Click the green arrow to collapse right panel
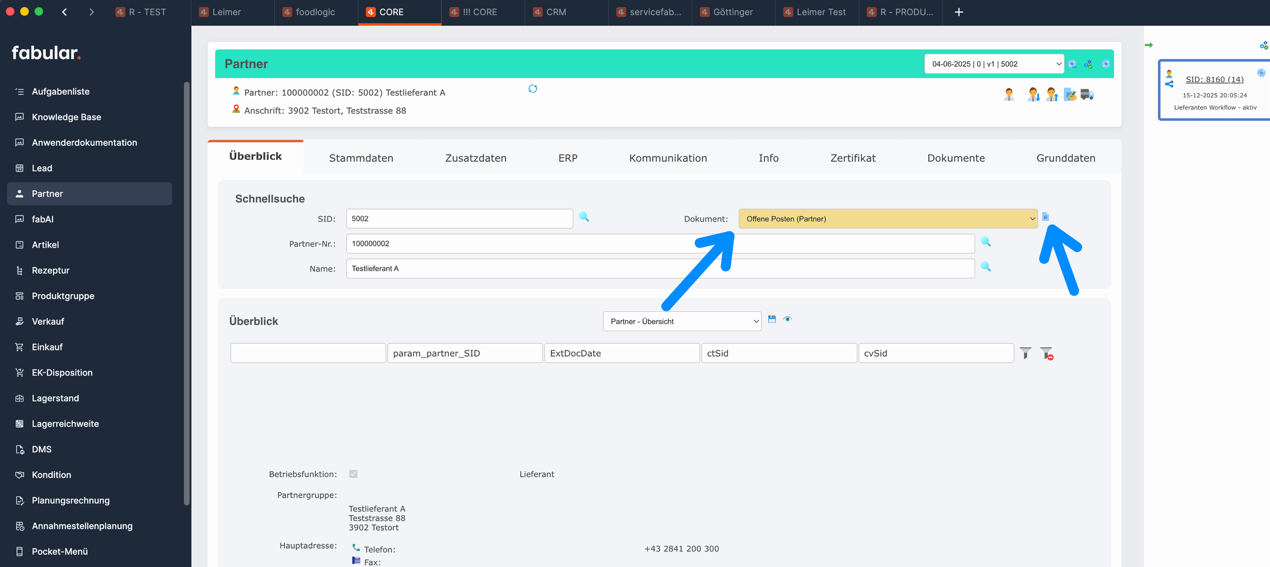 click(x=1149, y=45)
